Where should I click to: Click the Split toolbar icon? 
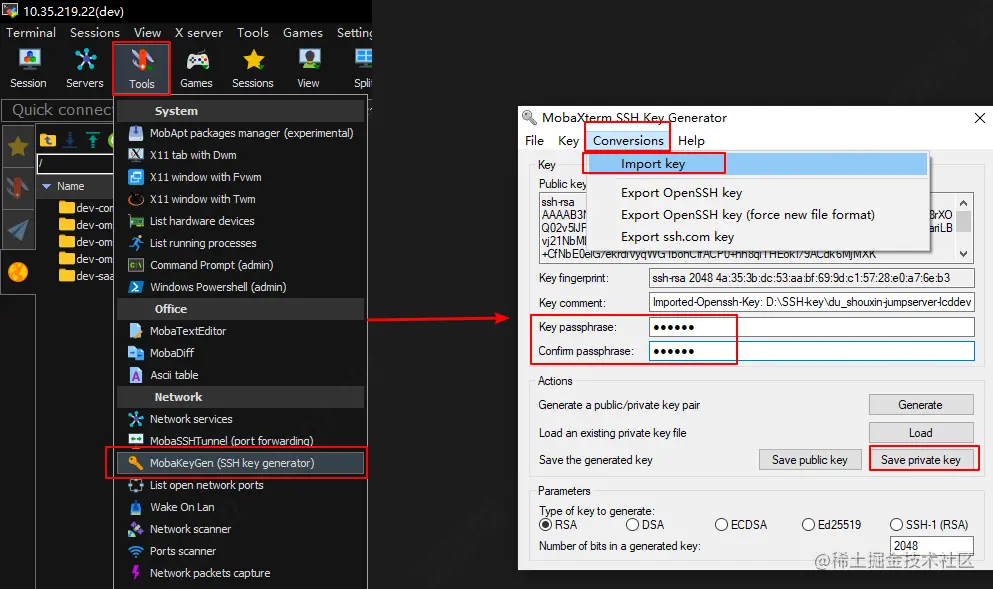click(363, 68)
